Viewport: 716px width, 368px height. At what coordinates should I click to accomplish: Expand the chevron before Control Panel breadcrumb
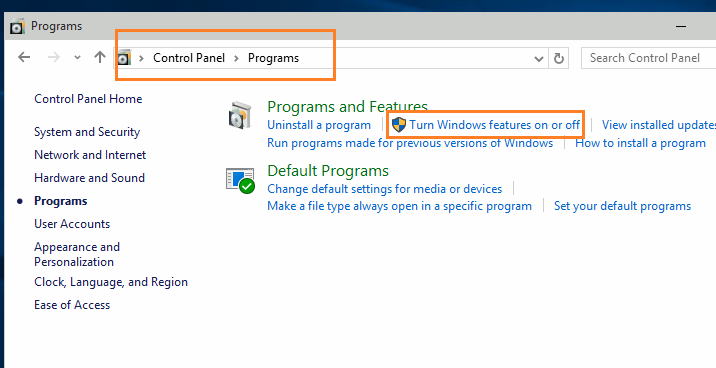[x=142, y=58]
